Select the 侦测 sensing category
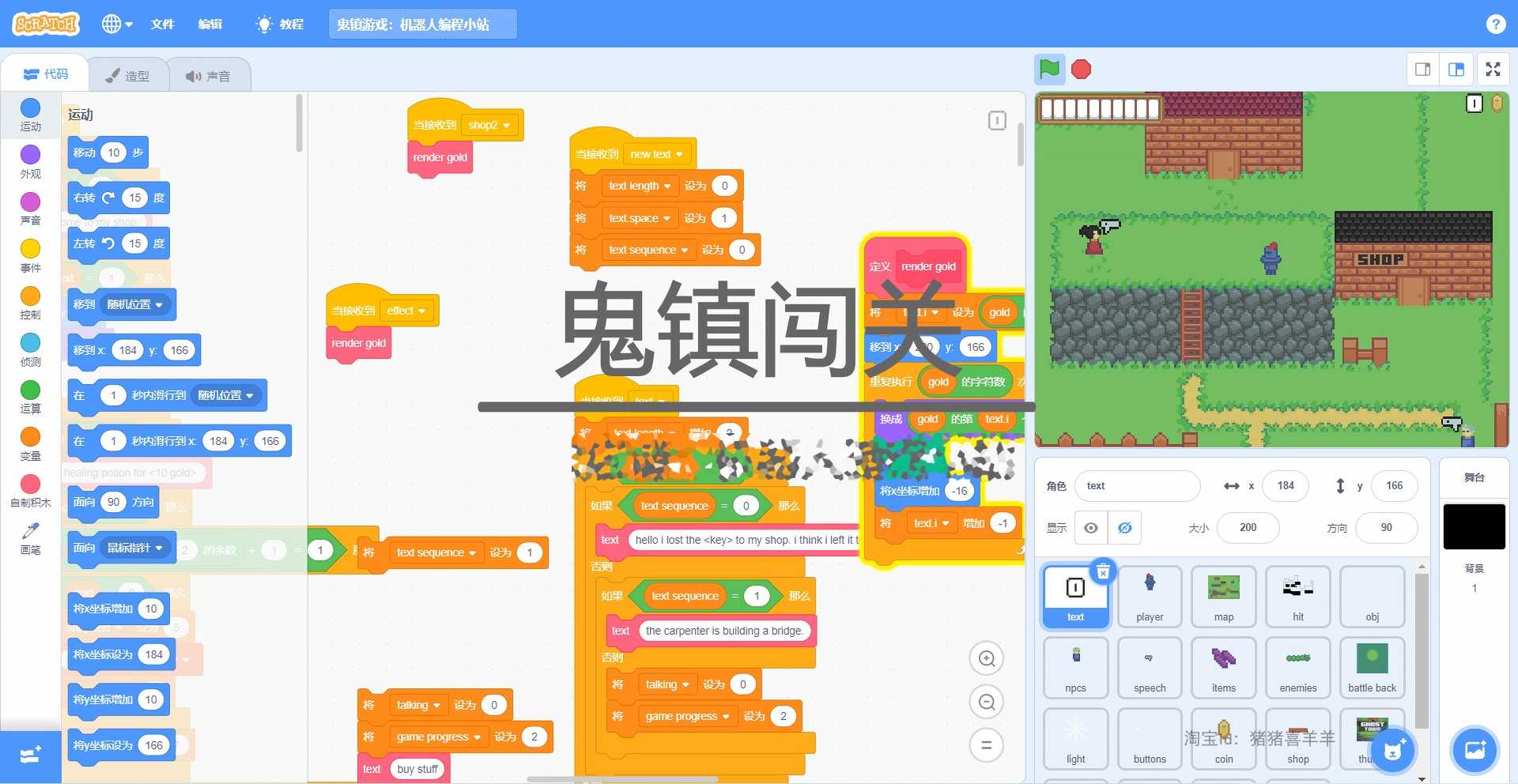Image resolution: width=1518 pixels, height=784 pixels. point(30,350)
